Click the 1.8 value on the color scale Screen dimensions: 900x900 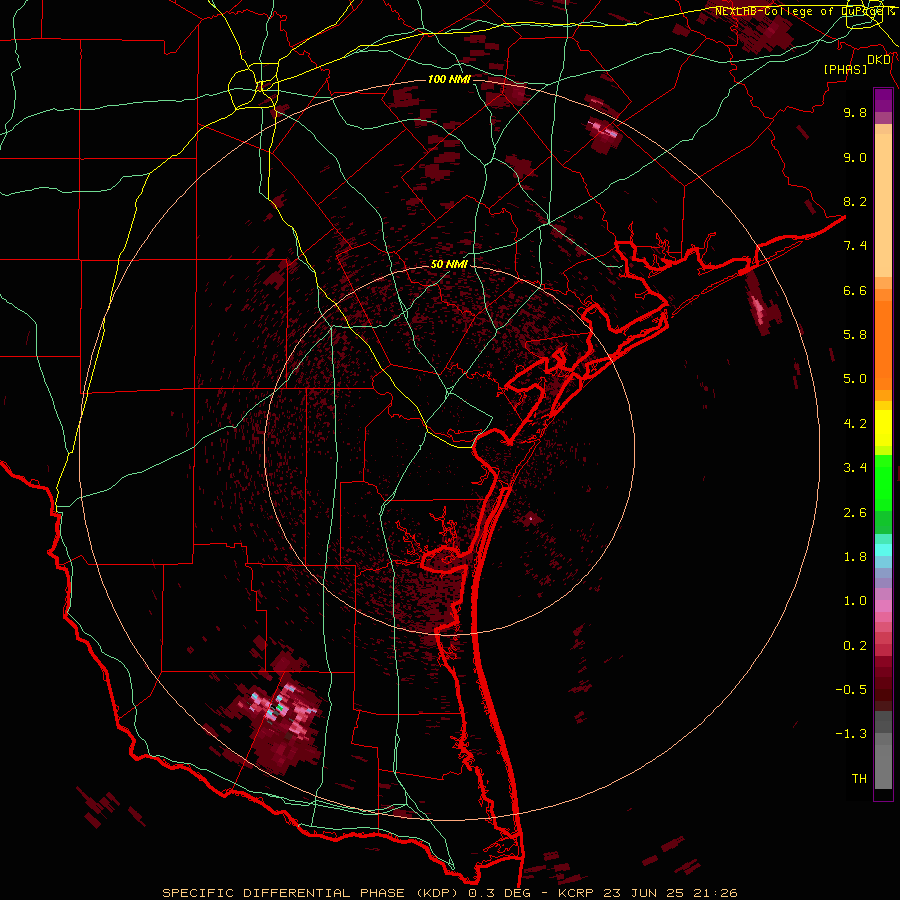click(855, 557)
